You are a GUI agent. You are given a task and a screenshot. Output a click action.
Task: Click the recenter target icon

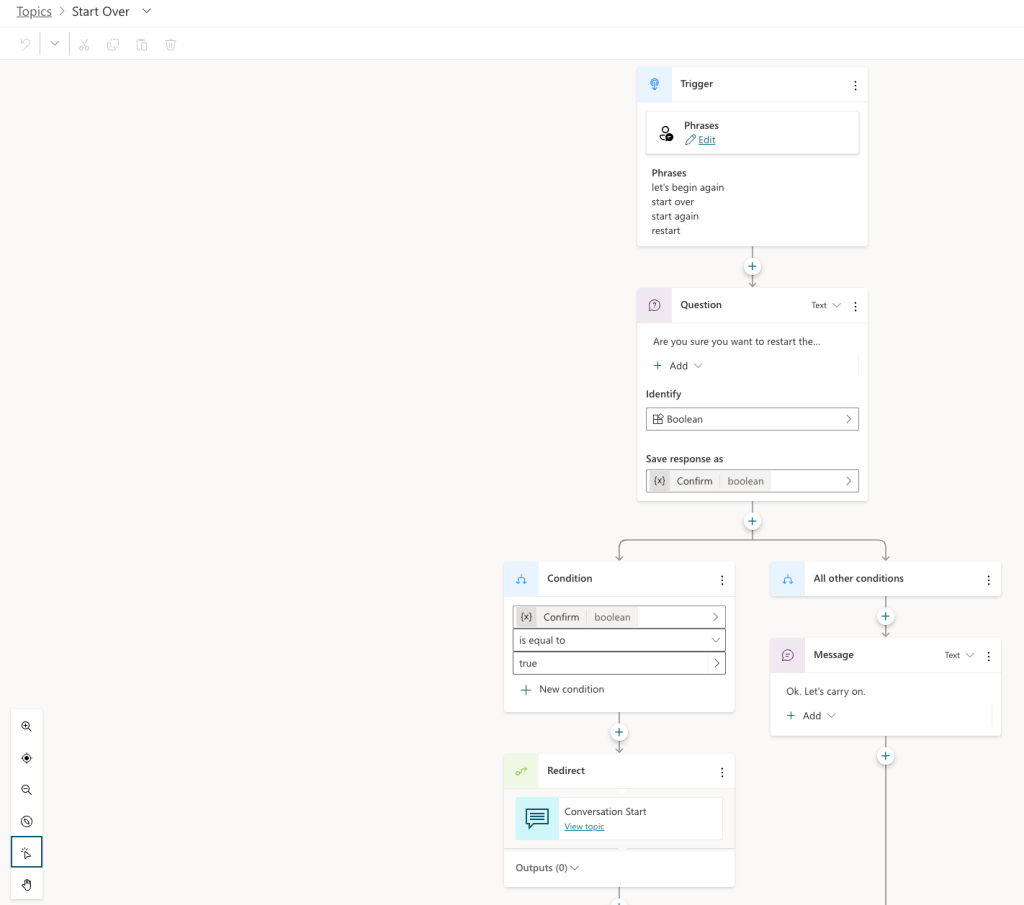[x=27, y=758]
